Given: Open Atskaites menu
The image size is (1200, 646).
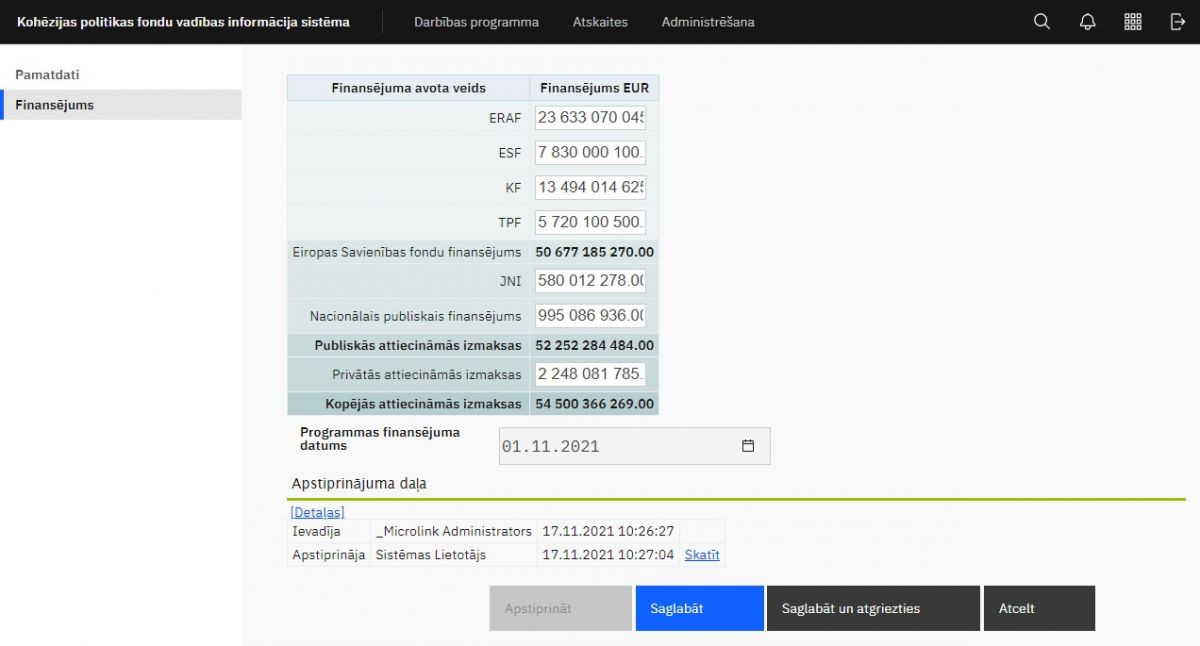Looking at the screenshot, I should pos(600,22).
